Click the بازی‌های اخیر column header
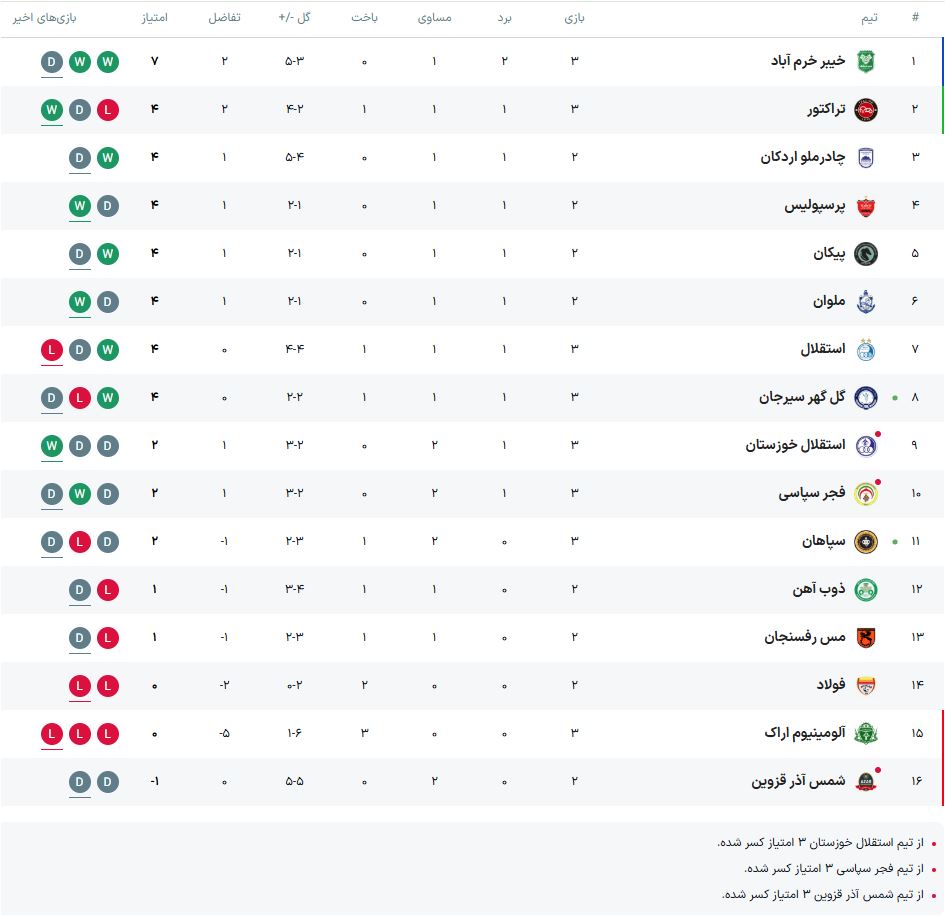The height and width of the screenshot is (916, 946). pos(52,18)
